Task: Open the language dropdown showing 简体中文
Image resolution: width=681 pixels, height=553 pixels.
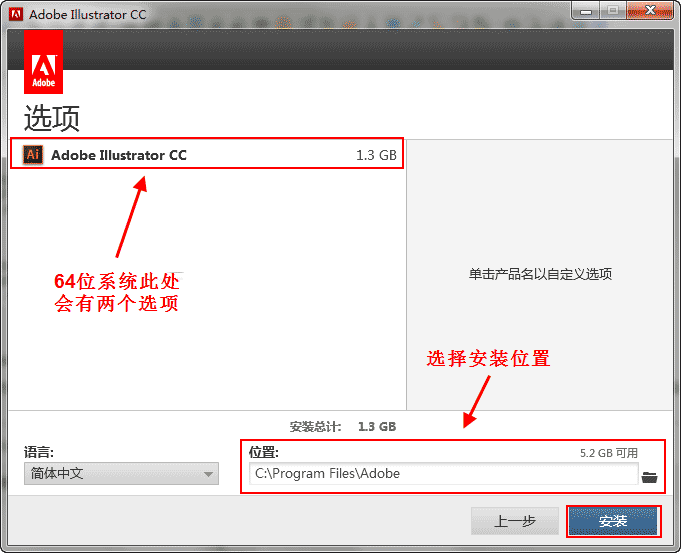Action: [121, 473]
